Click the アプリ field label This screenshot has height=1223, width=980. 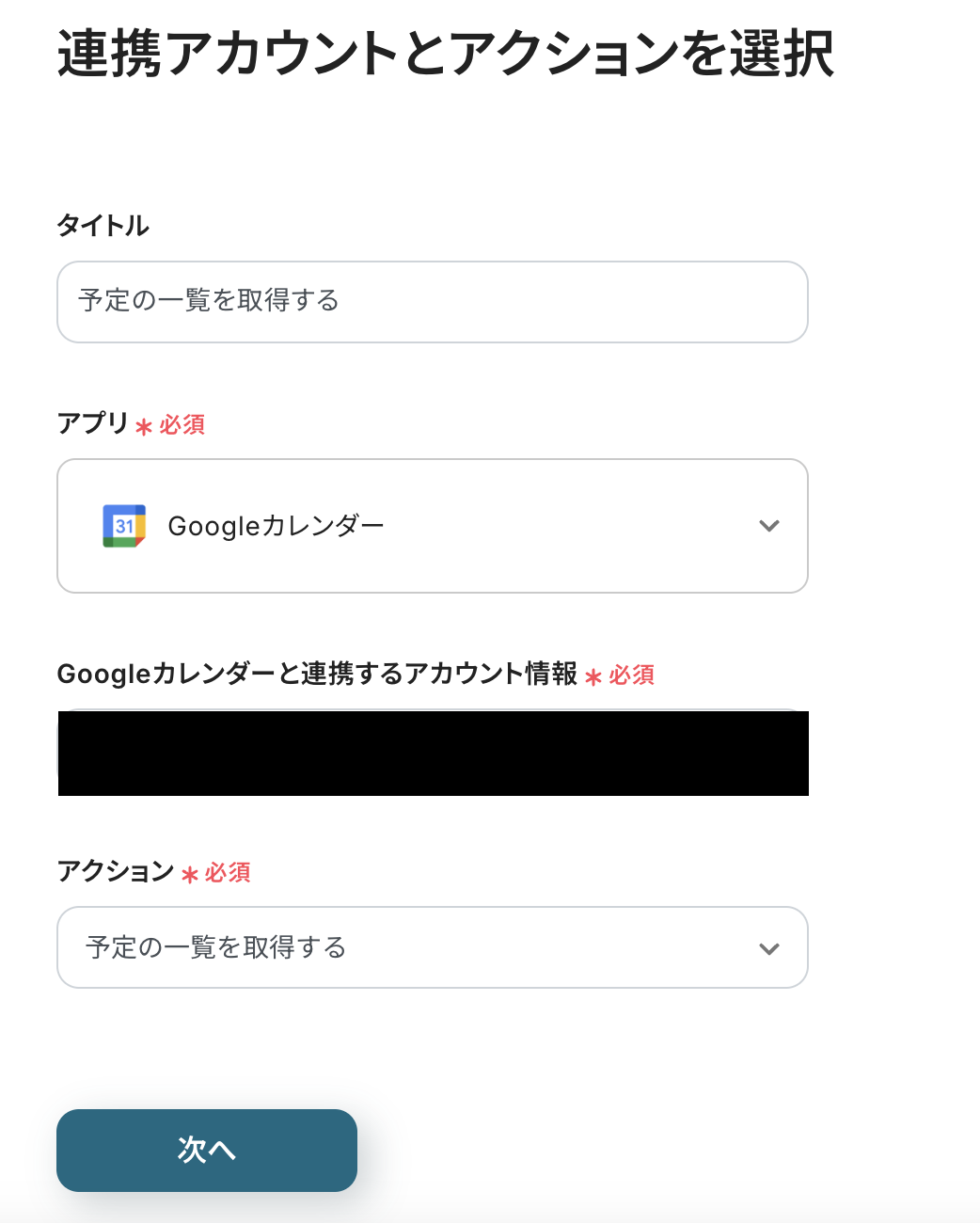point(93,423)
